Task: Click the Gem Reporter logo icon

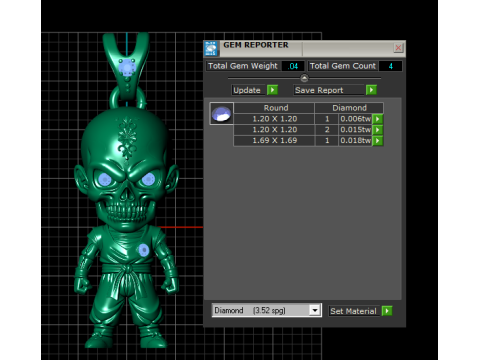Action: pos(211,49)
